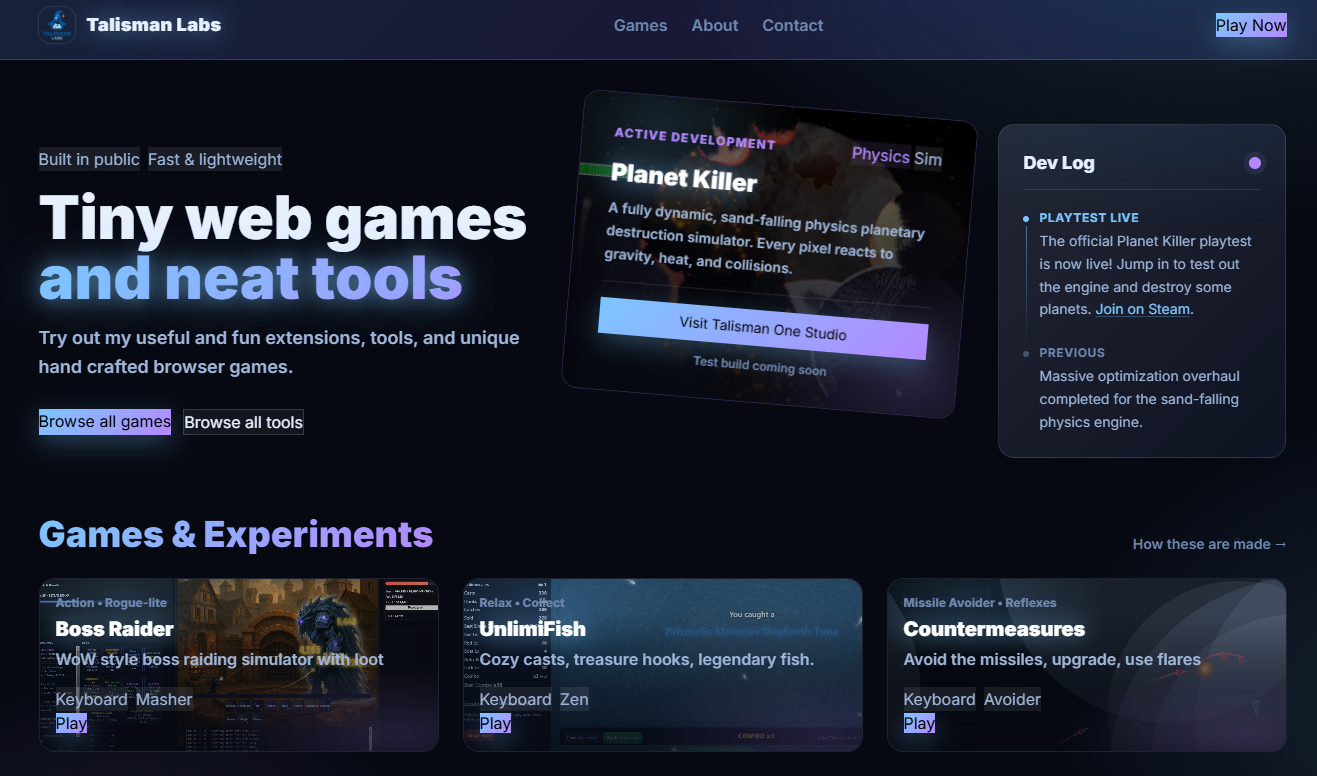The width and height of the screenshot is (1317, 776).
Task: Open the About page from the navbar
Action: coord(714,25)
